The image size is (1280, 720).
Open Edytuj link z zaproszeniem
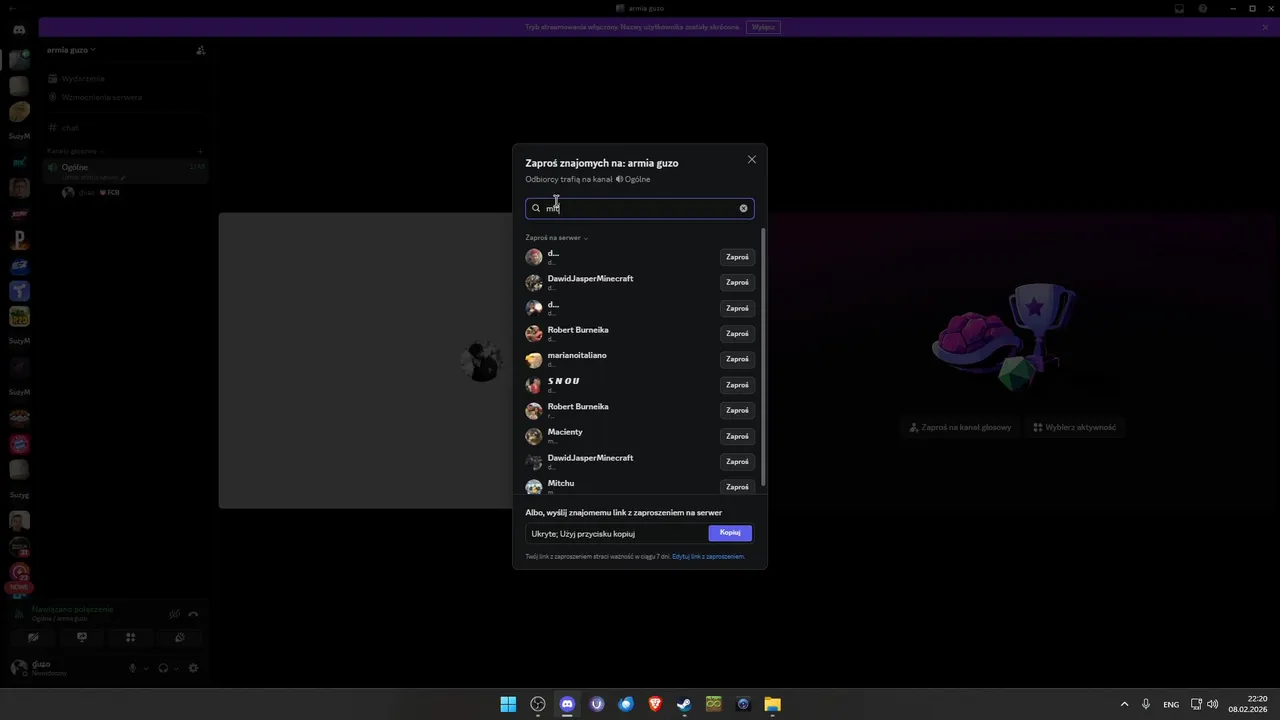point(708,556)
